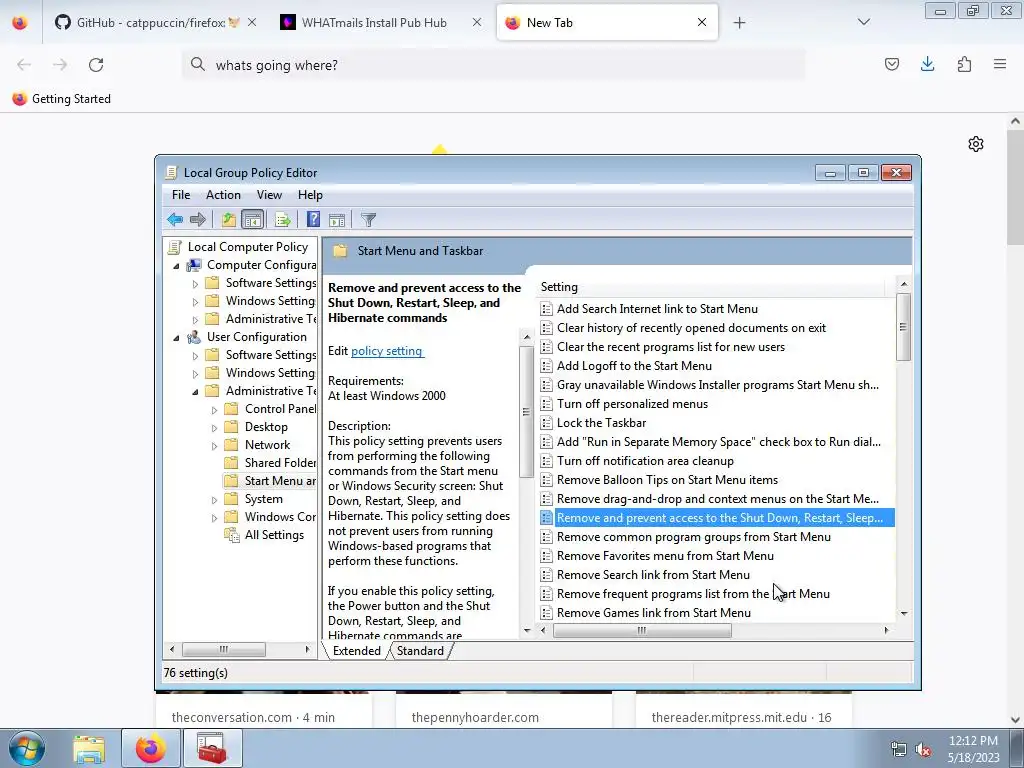Click the network tray icon
Image resolution: width=1024 pixels, height=768 pixels.
pyautogui.click(x=899, y=749)
